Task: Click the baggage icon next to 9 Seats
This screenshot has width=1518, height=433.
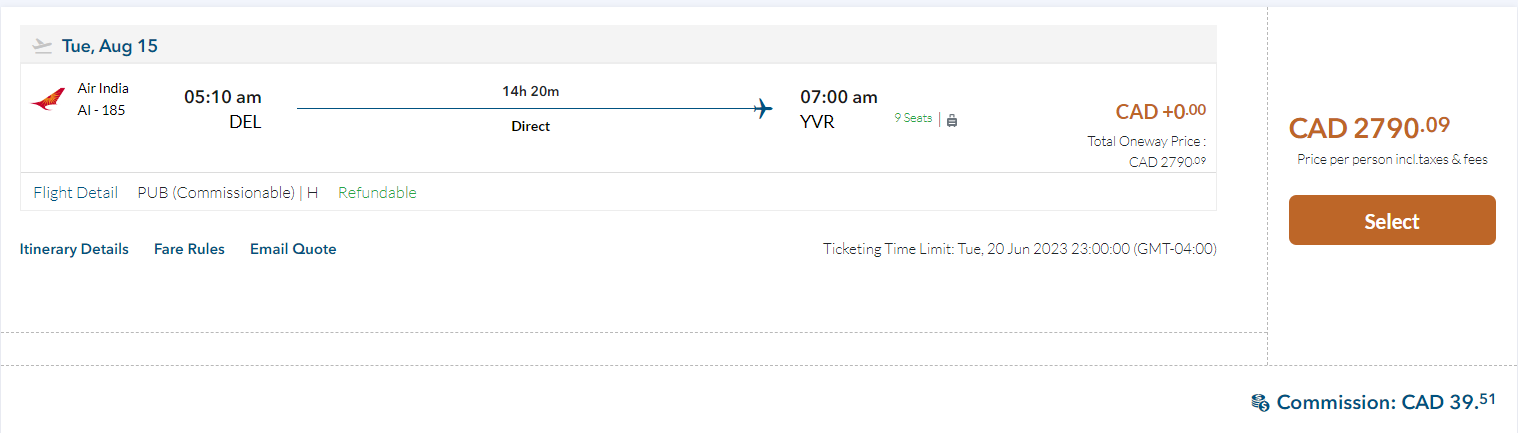Action: (951, 120)
